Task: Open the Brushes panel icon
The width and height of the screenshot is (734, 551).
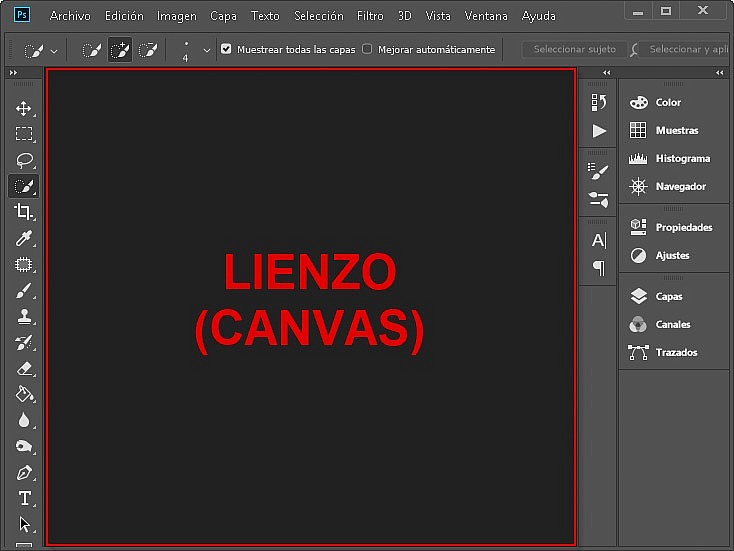Action: [x=598, y=199]
